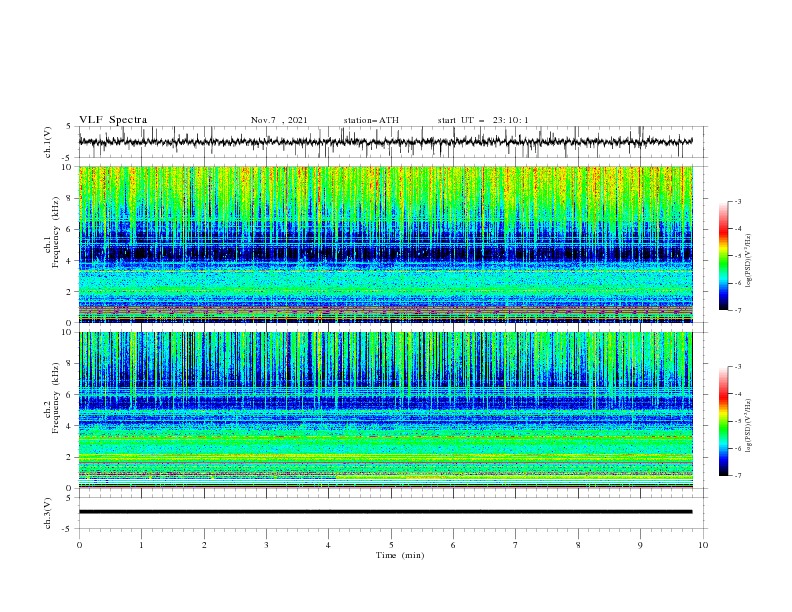
Task: Select the "start UT = 23:10: 1" text
Action: 483,120
